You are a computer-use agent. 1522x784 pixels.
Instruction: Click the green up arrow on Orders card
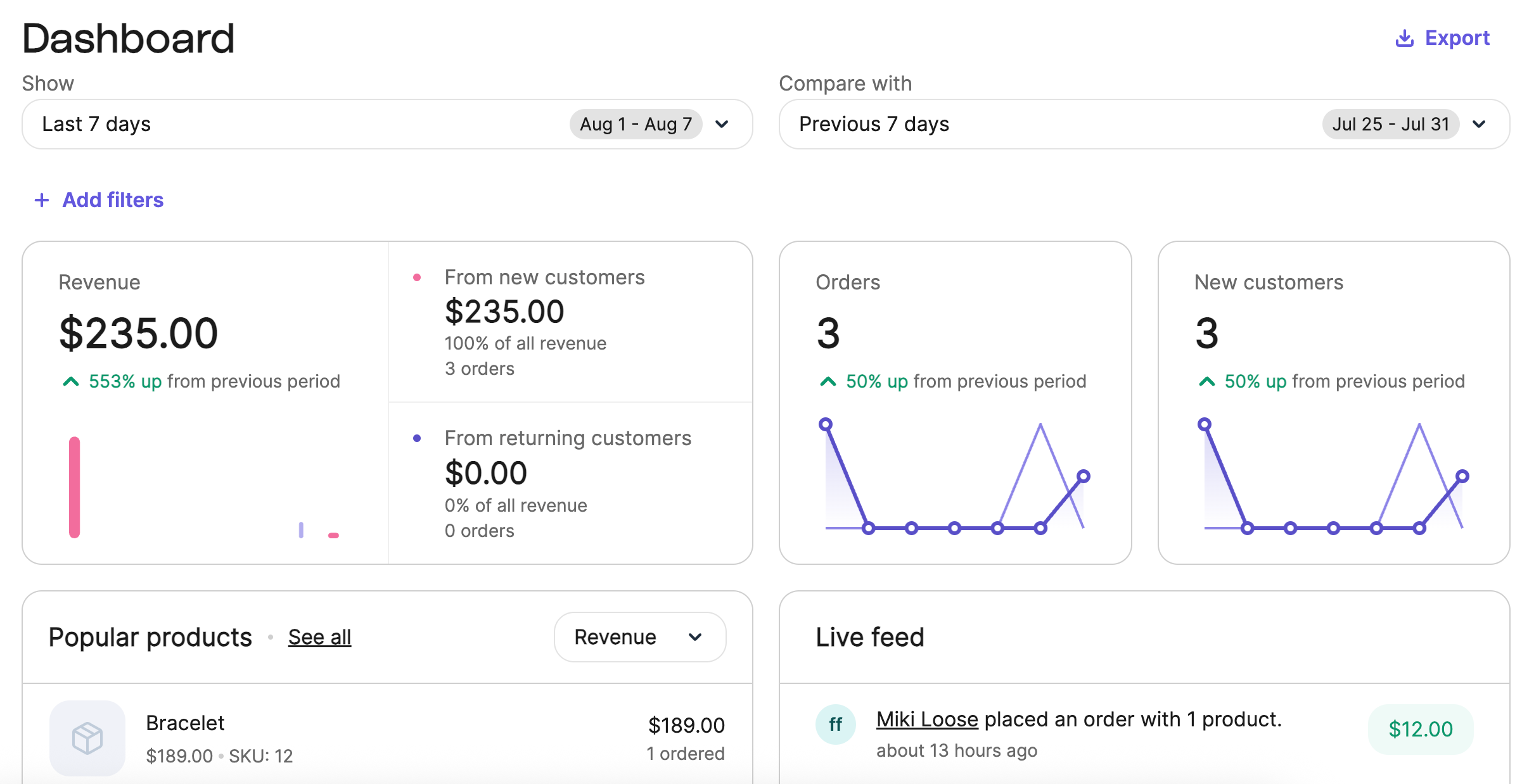pyautogui.click(x=828, y=381)
